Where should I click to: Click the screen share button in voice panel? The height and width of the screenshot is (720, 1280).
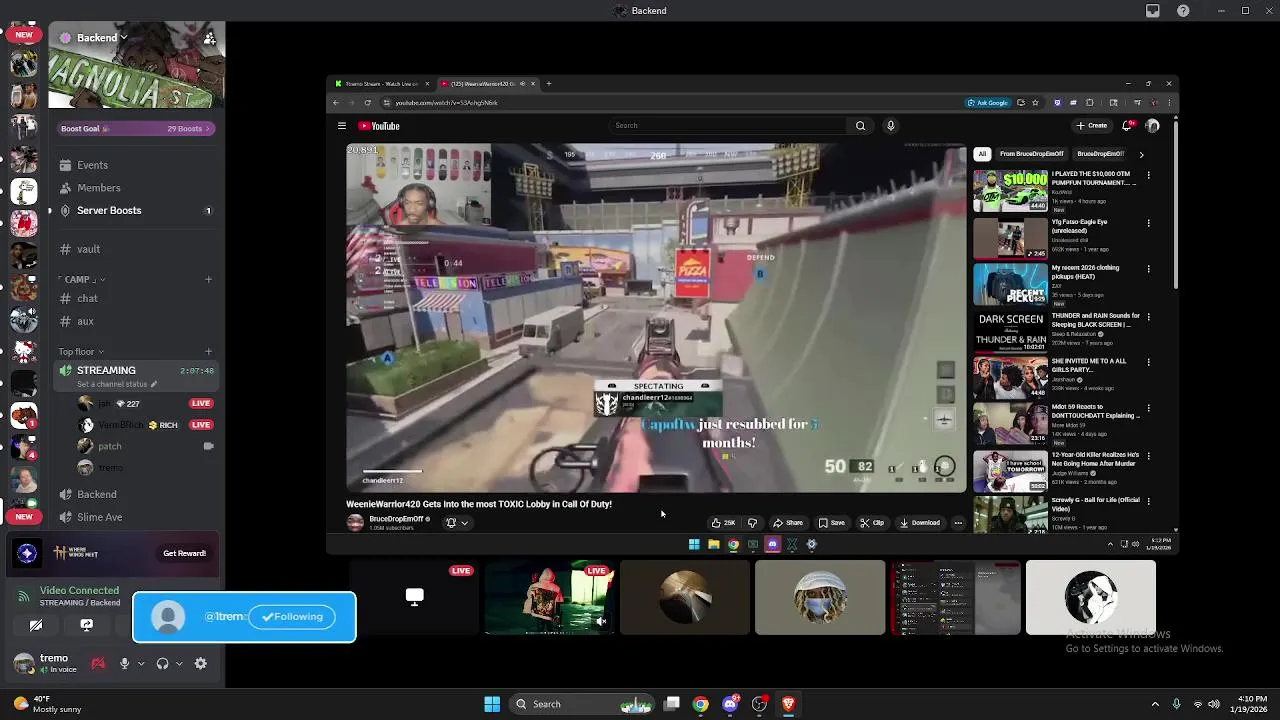click(86, 625)
